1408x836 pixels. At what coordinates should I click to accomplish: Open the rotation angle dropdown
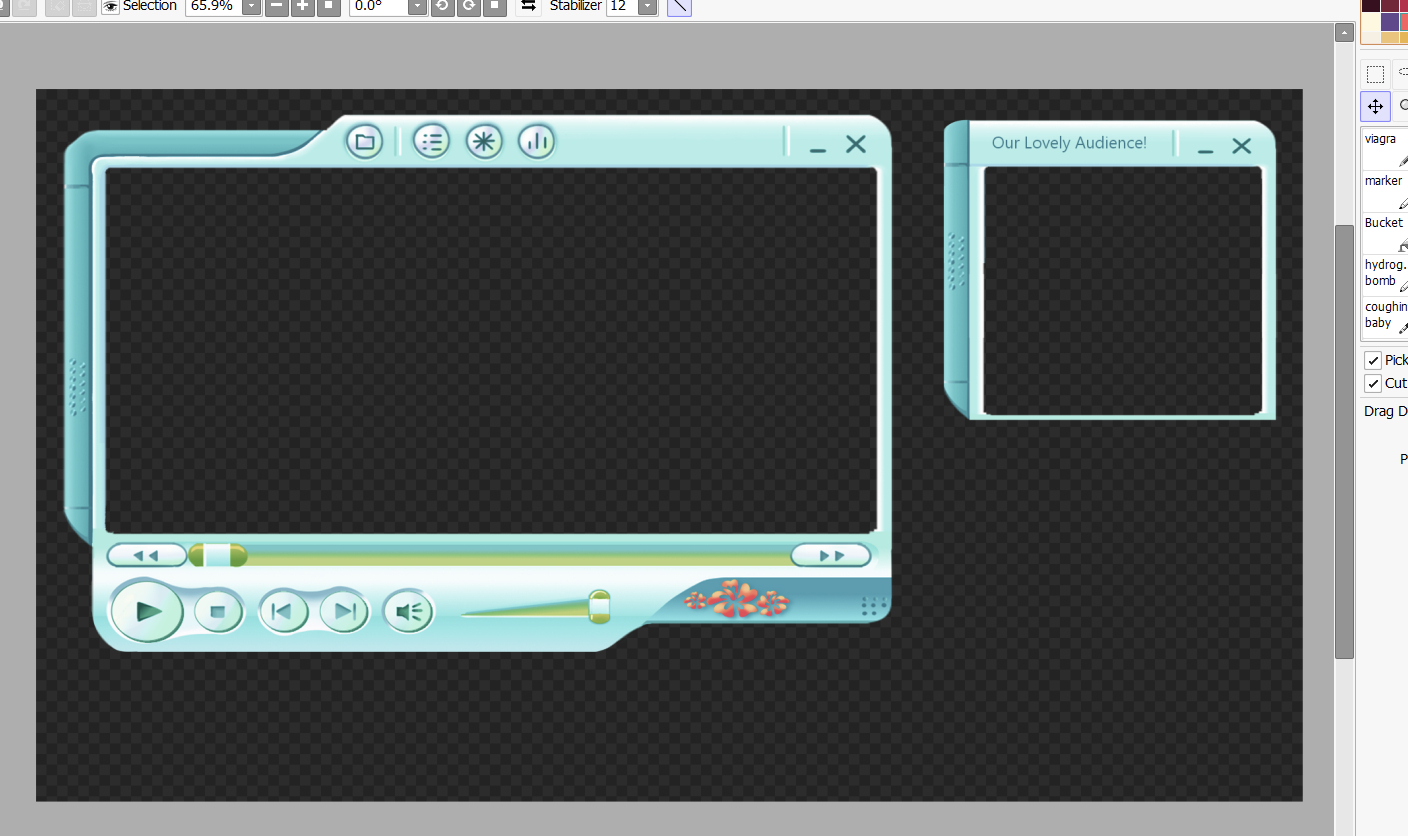coord(417,6)
